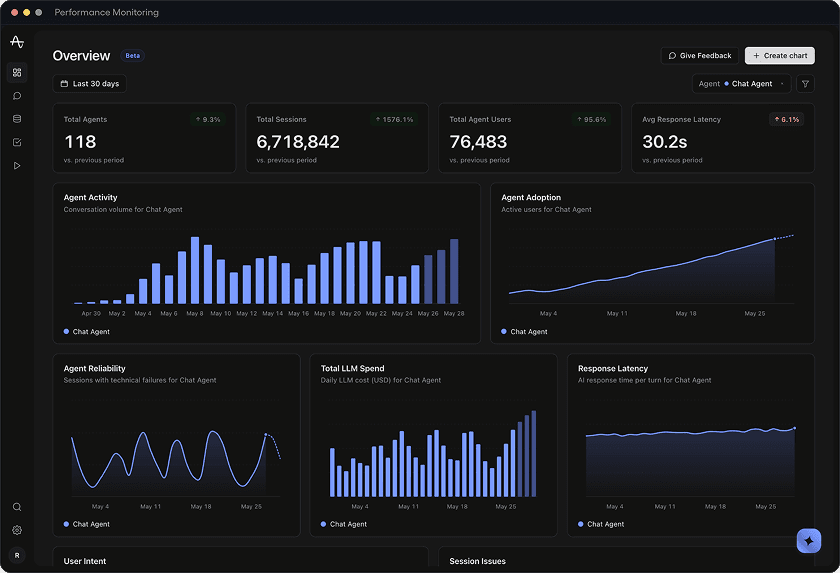Toggle Chat Agent legend in Agent Adoption
Viewport: 840px width, 573px height.
524,332
